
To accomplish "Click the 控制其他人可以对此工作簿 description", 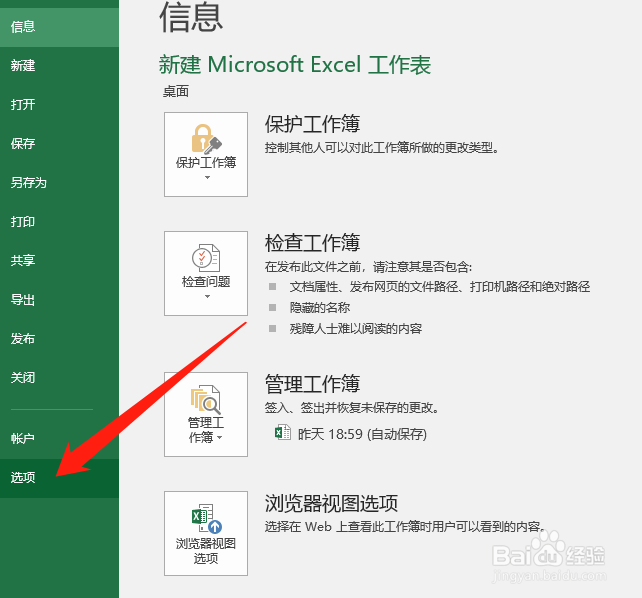I will pyautogui.click(x=382, y=147).
